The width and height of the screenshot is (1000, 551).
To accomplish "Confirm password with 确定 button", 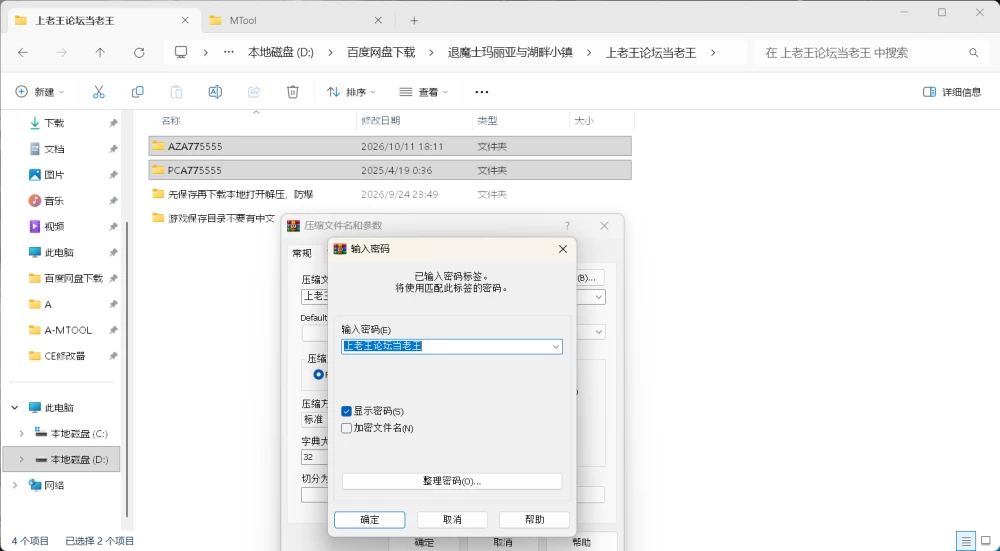I will coord(369,520).
